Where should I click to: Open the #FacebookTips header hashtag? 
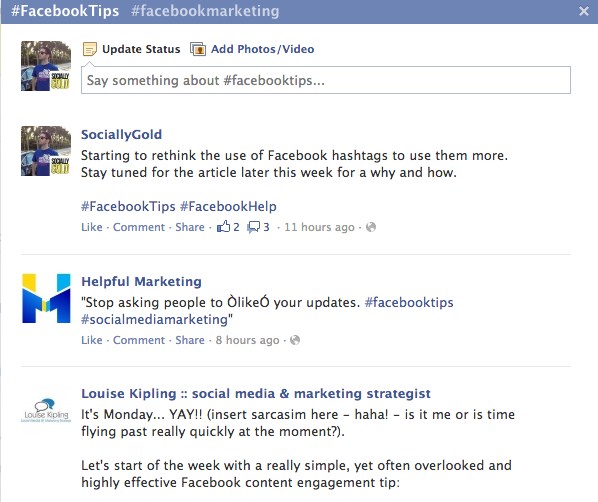point(65,11)
